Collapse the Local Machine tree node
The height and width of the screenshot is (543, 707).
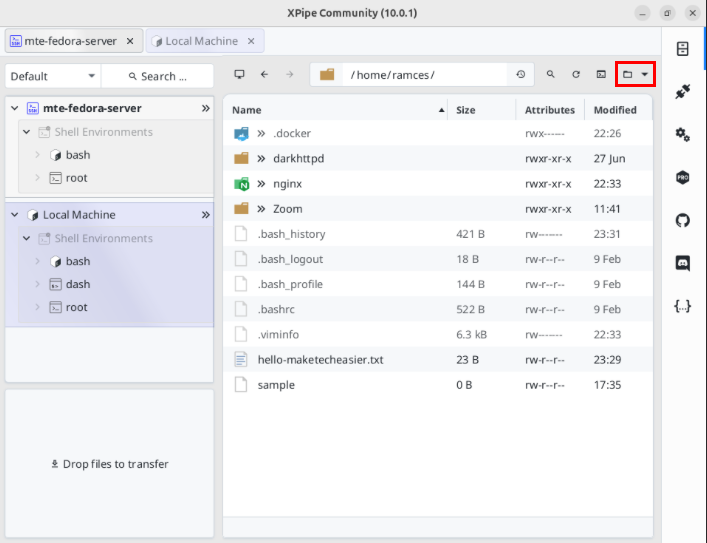(14, 215)
